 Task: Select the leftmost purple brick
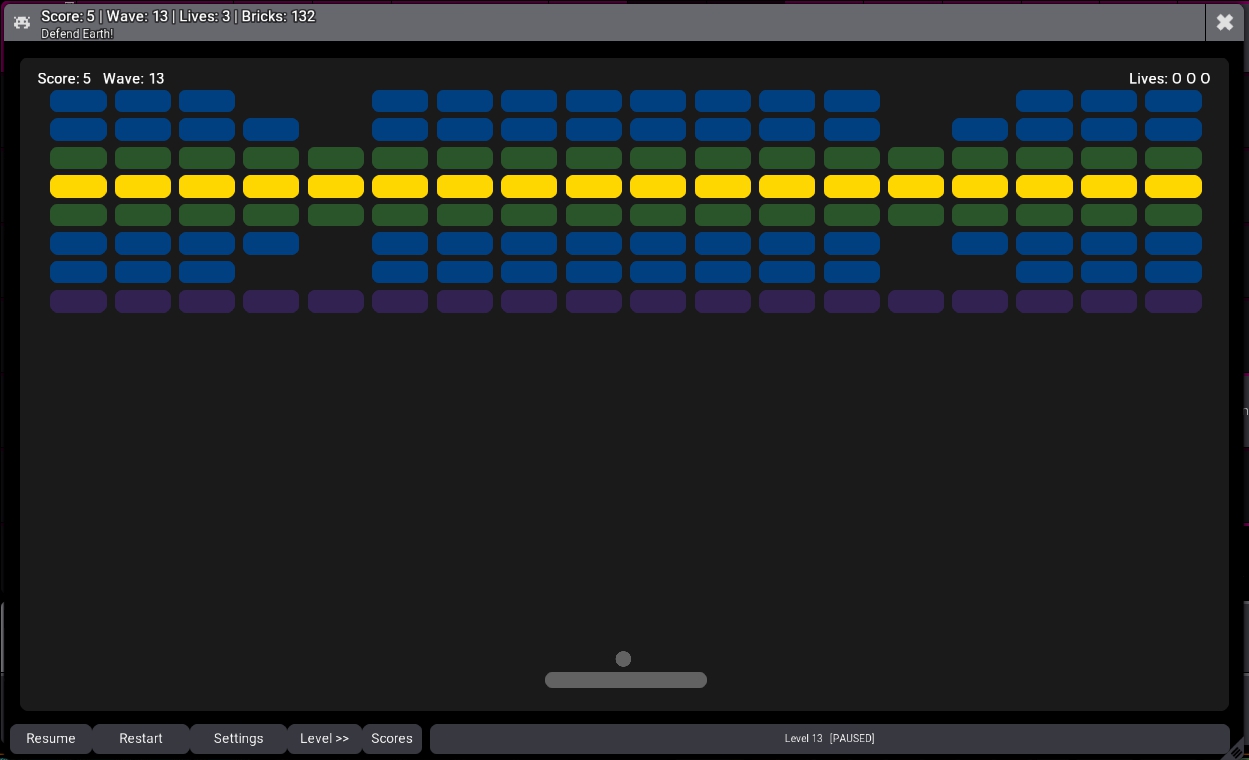(78, 301)
